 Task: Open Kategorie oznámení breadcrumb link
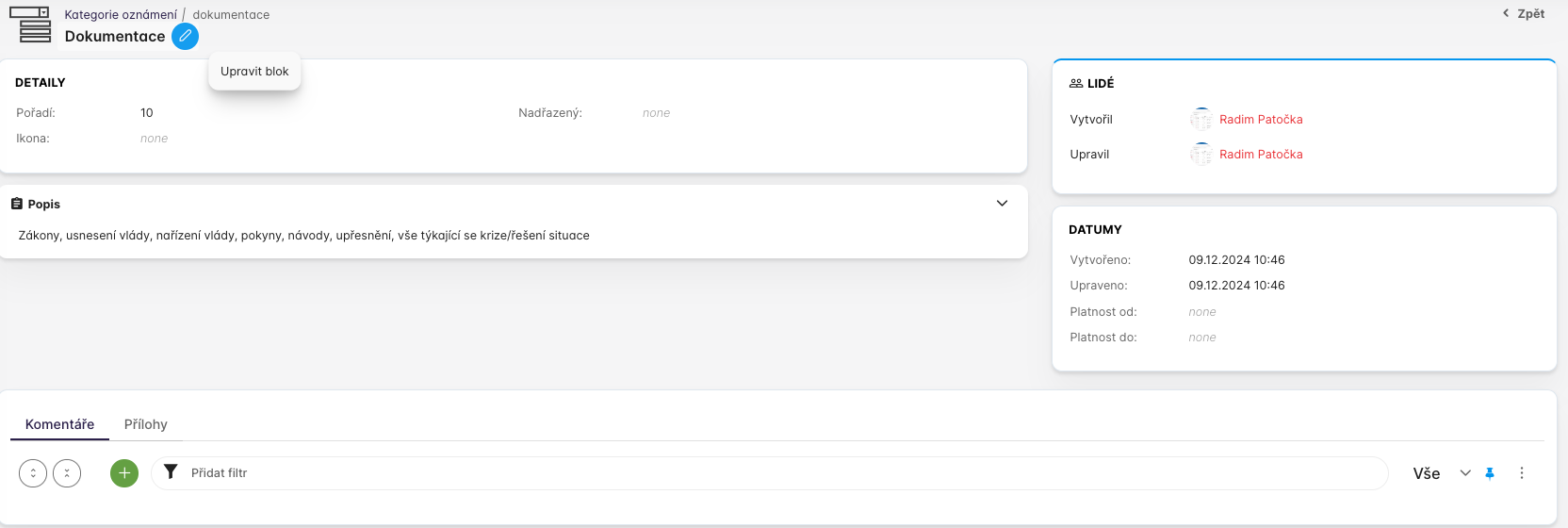(121, 15)
